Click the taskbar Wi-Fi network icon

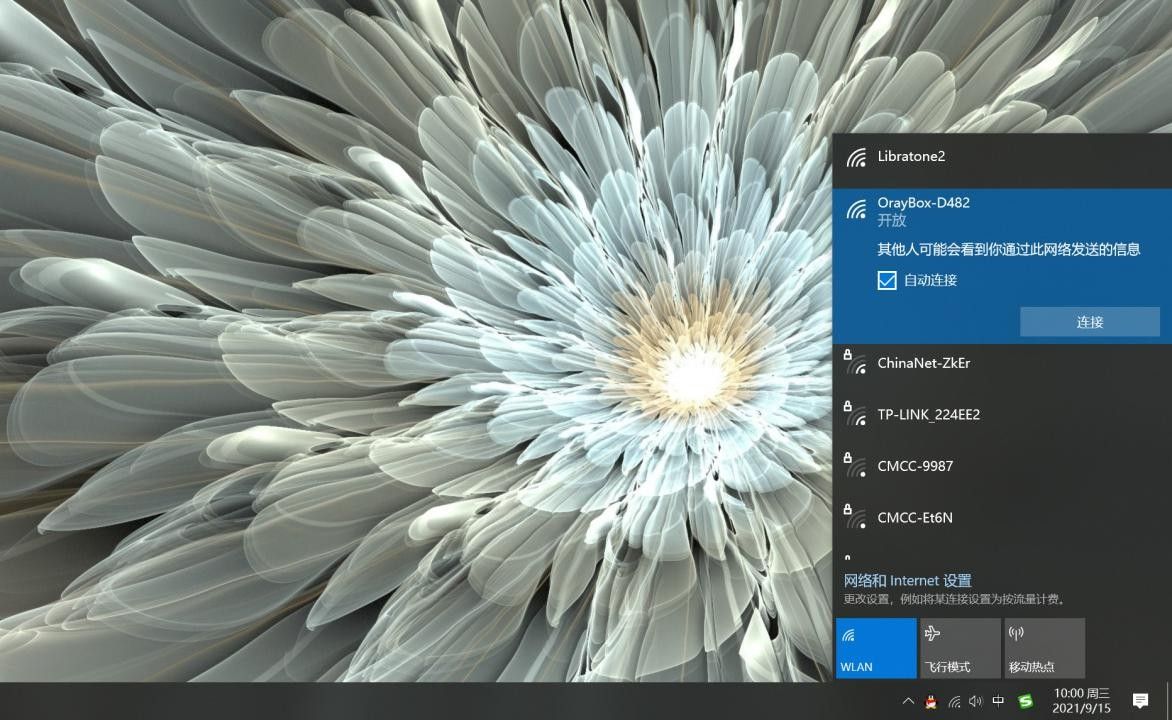954,701
